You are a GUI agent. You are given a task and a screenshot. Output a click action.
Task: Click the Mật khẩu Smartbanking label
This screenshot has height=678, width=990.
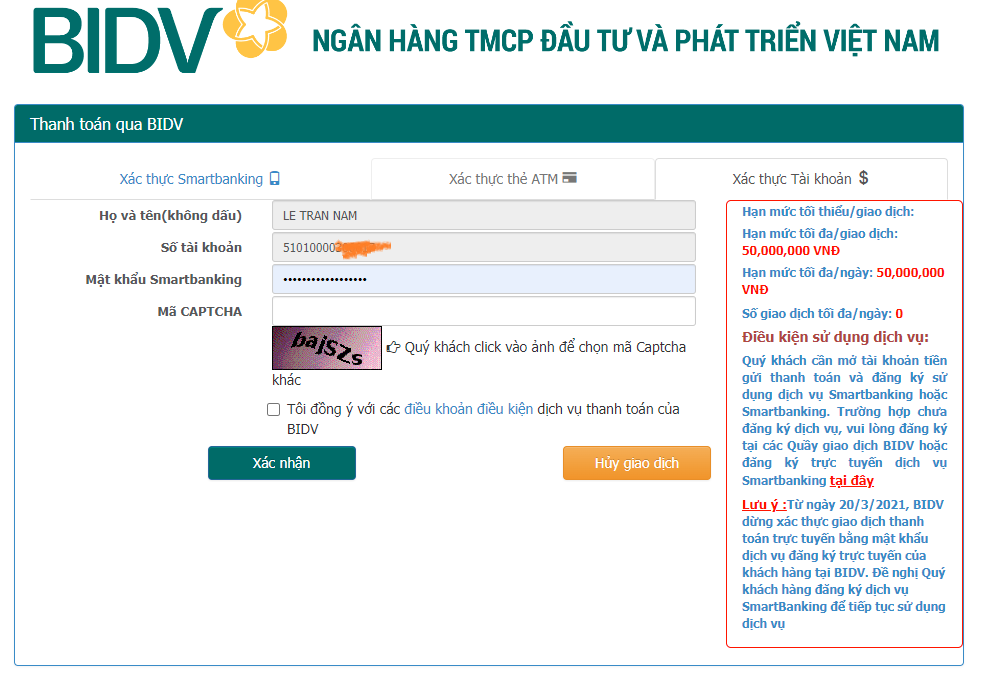coord(164,280)
